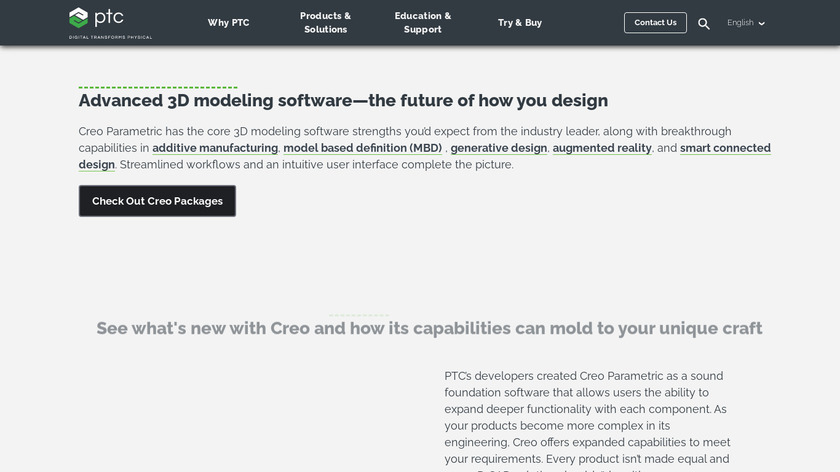Follow the additive manufacturing link
Image resolution: width=840 pixels, height=472 pixels.
coord(215,148)
